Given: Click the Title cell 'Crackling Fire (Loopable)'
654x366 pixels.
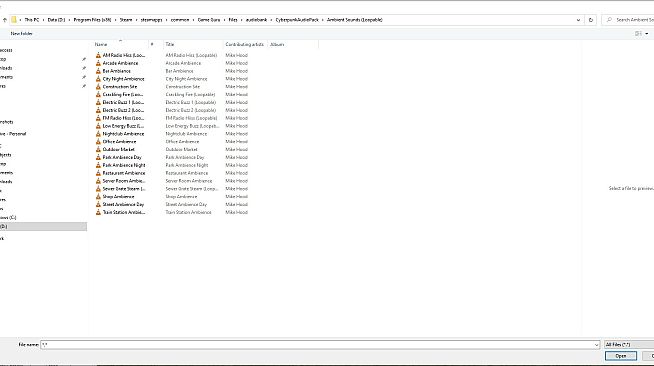Looking at the screenshot, I should (190, 95).
